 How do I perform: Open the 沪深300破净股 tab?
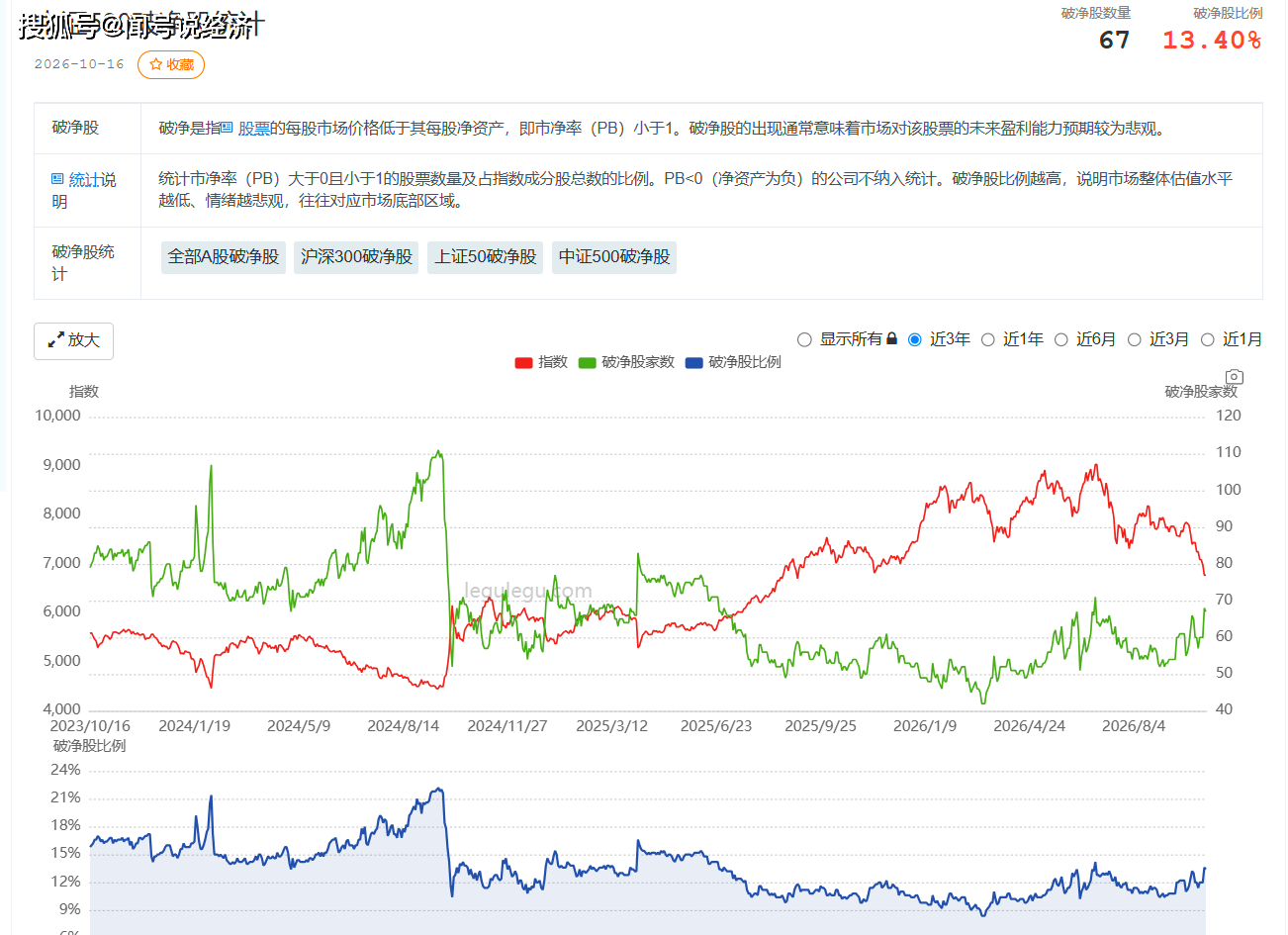[x=356, y=257]
